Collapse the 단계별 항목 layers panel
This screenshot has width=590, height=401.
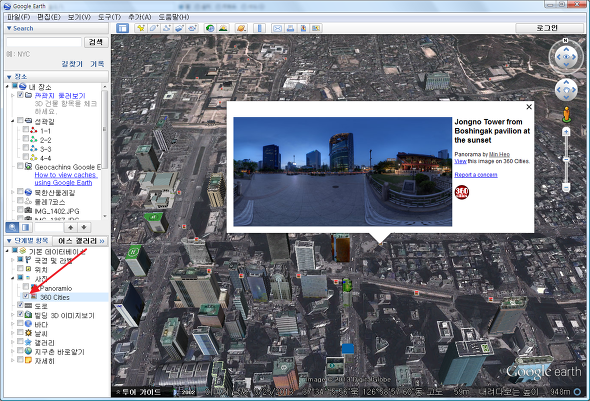[x=9, y=241]
